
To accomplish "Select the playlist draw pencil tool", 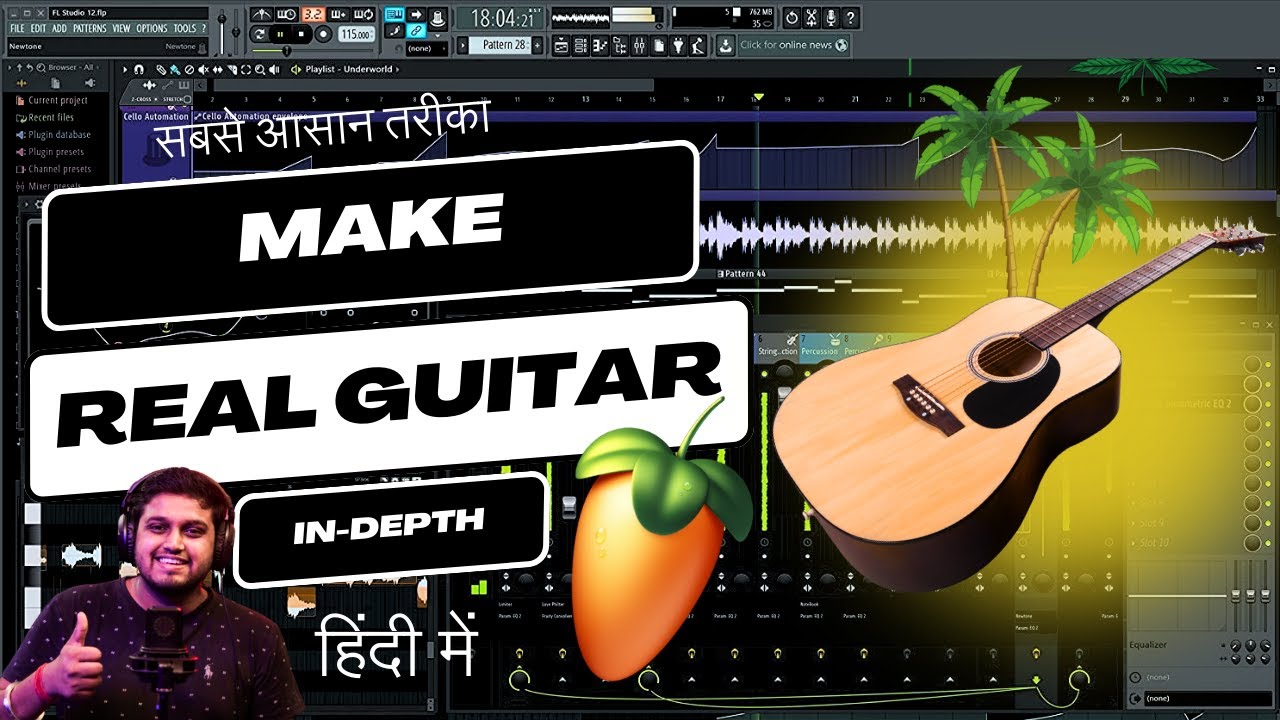I will [161, 69].
